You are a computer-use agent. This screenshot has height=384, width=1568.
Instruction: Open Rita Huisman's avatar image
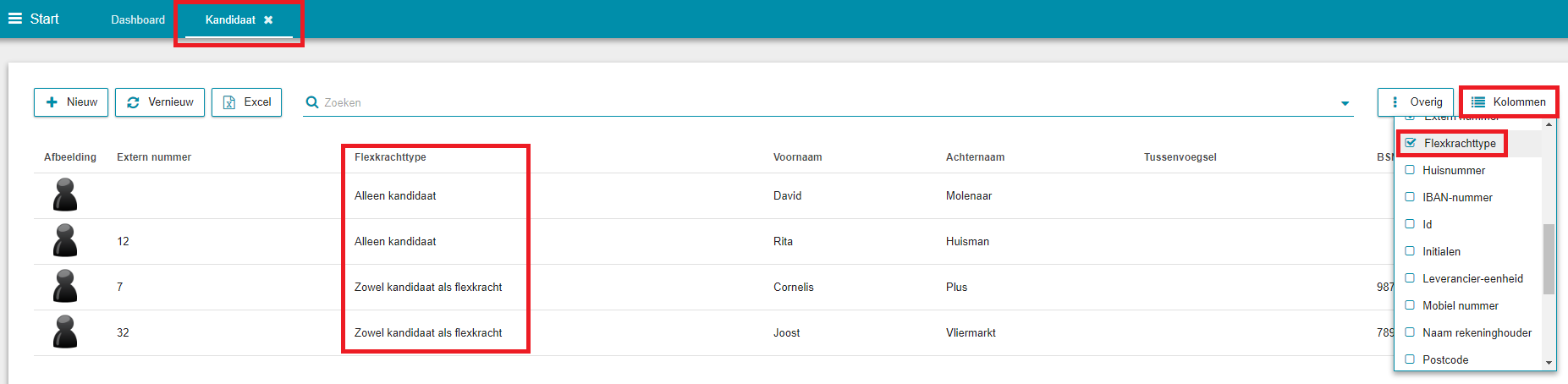click(x=65, y=241)
